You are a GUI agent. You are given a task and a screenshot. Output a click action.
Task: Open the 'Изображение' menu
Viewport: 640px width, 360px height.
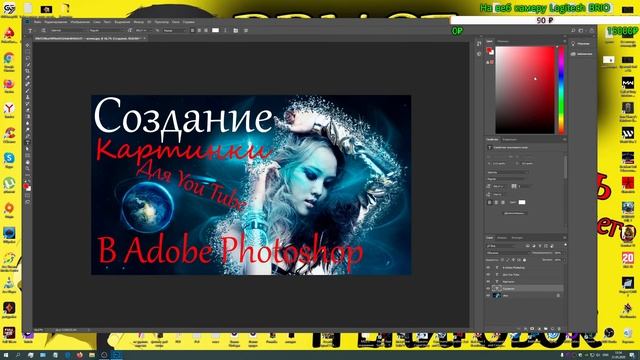[80, 22]
